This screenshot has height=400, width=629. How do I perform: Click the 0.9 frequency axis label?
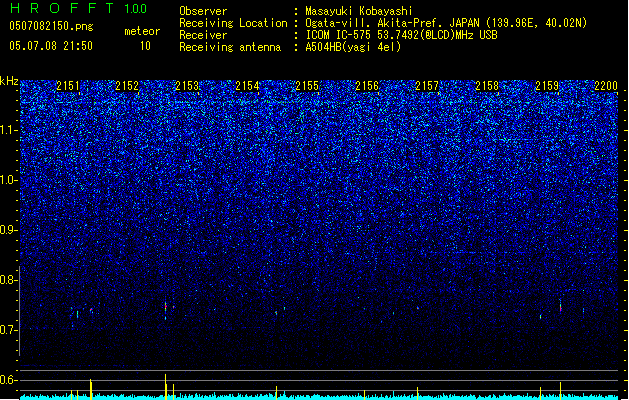tap(8, 230)
